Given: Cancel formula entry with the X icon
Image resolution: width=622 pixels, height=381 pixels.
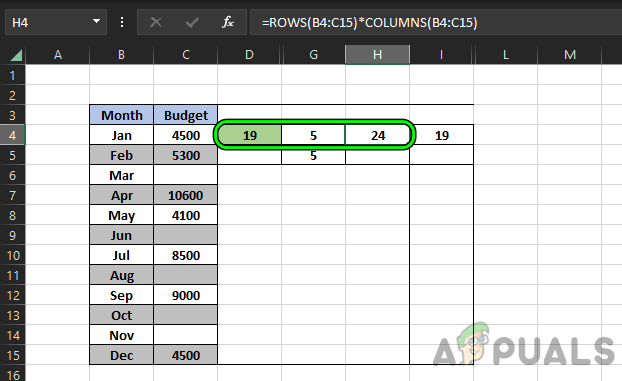Looking at the screenshot, I should pos(156,22).
